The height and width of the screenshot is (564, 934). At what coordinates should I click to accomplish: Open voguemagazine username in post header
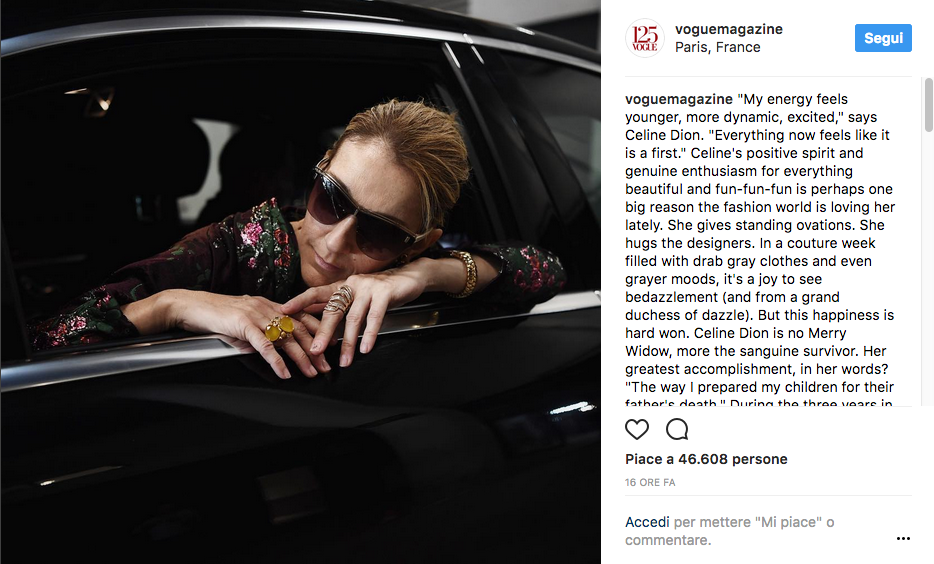[728, 29]
